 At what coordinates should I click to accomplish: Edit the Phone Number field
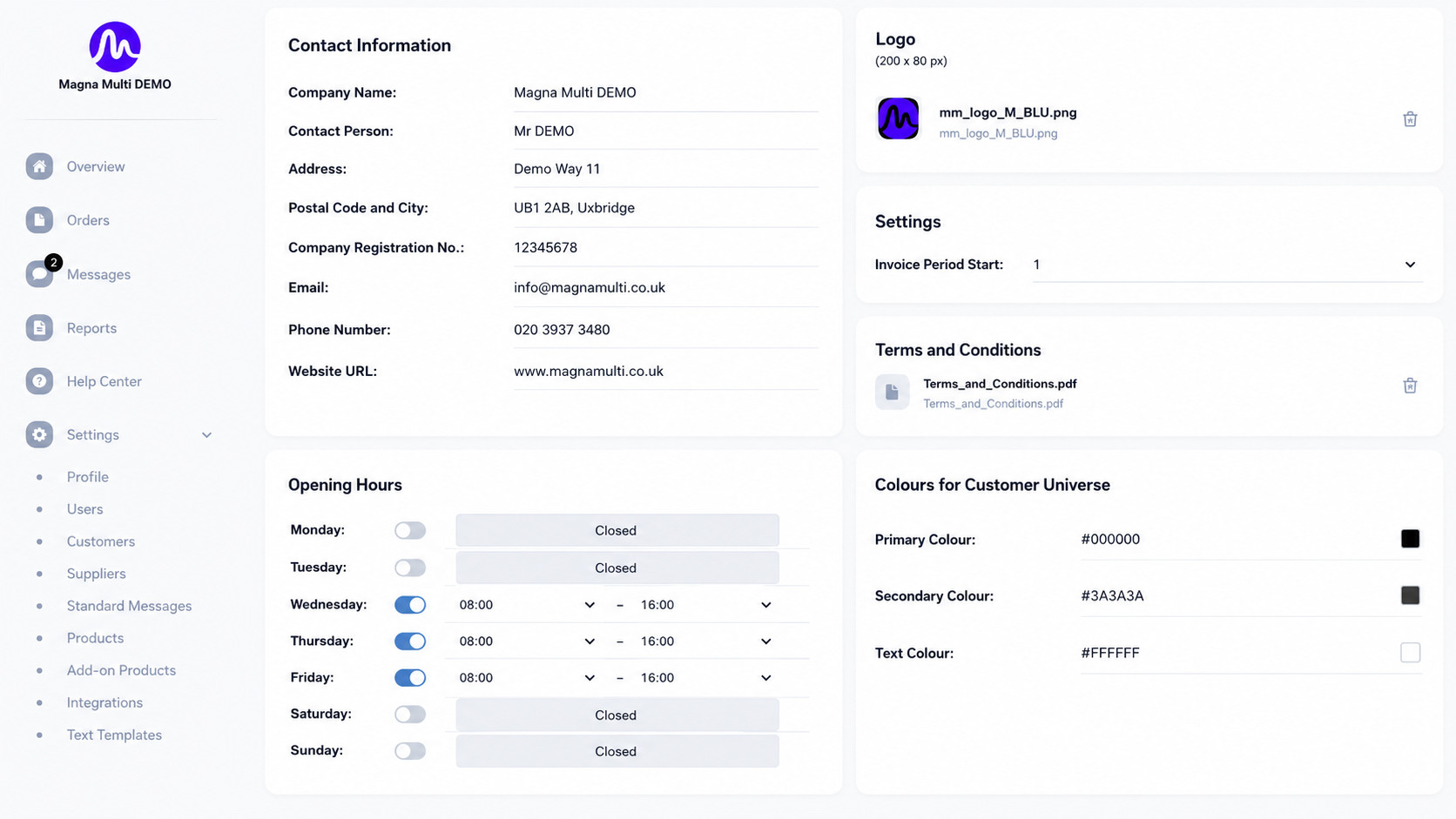[x=665, y=330]
